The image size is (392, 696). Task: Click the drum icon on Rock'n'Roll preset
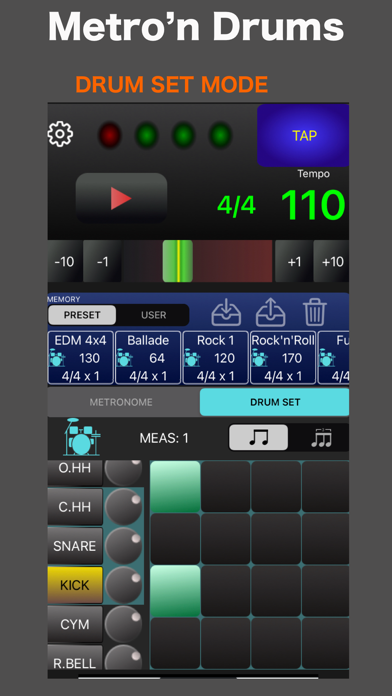point(260,358)
